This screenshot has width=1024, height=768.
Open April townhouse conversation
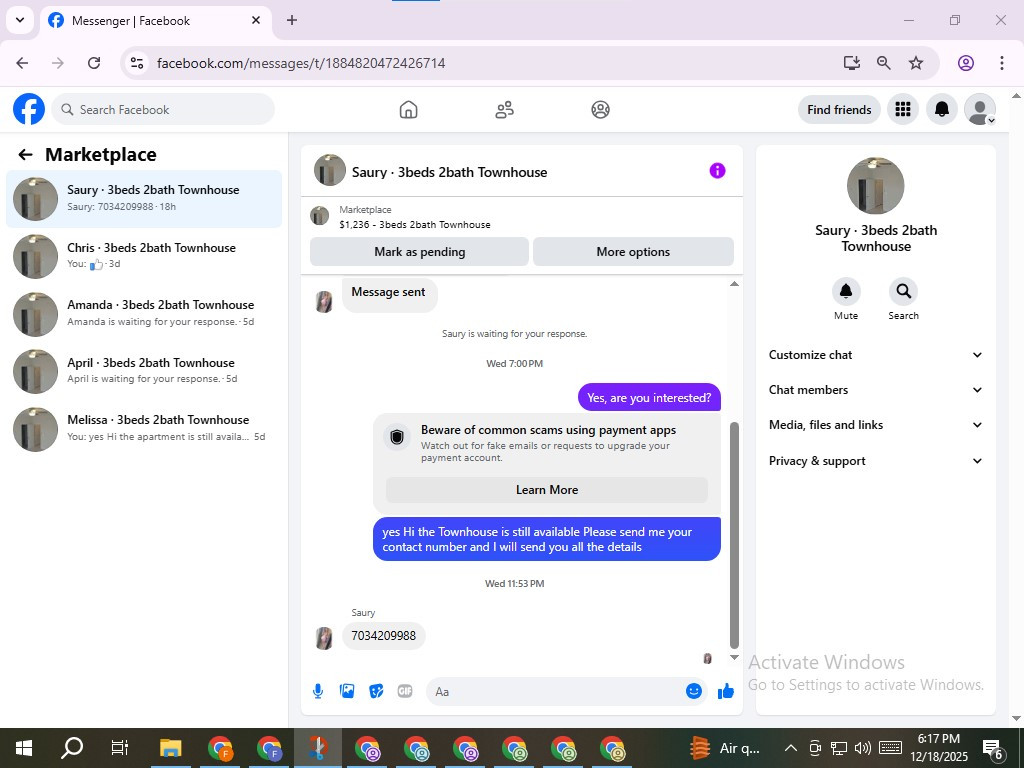(144, 371)
